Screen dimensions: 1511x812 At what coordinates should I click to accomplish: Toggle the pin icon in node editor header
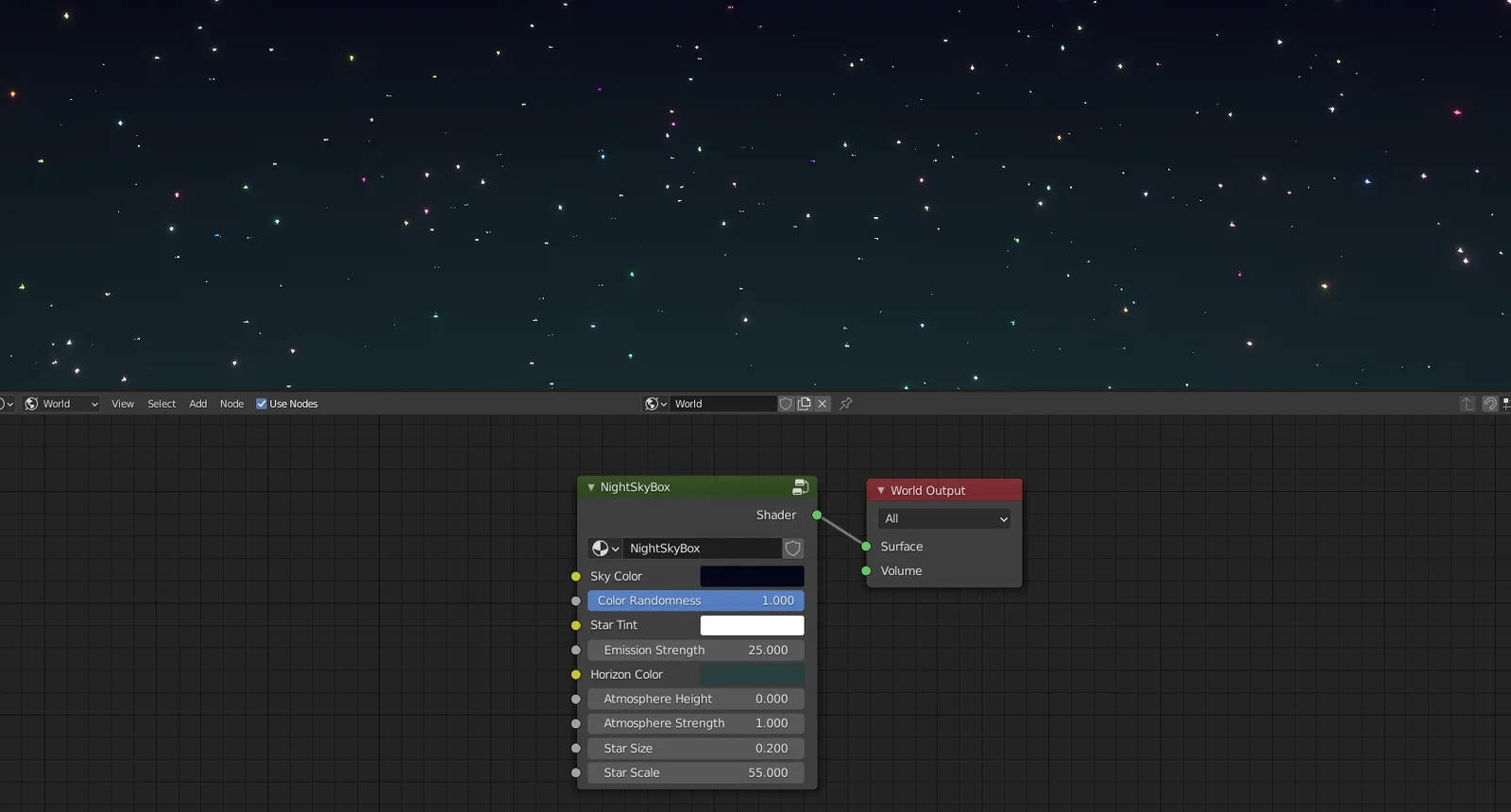coord(846,404)
